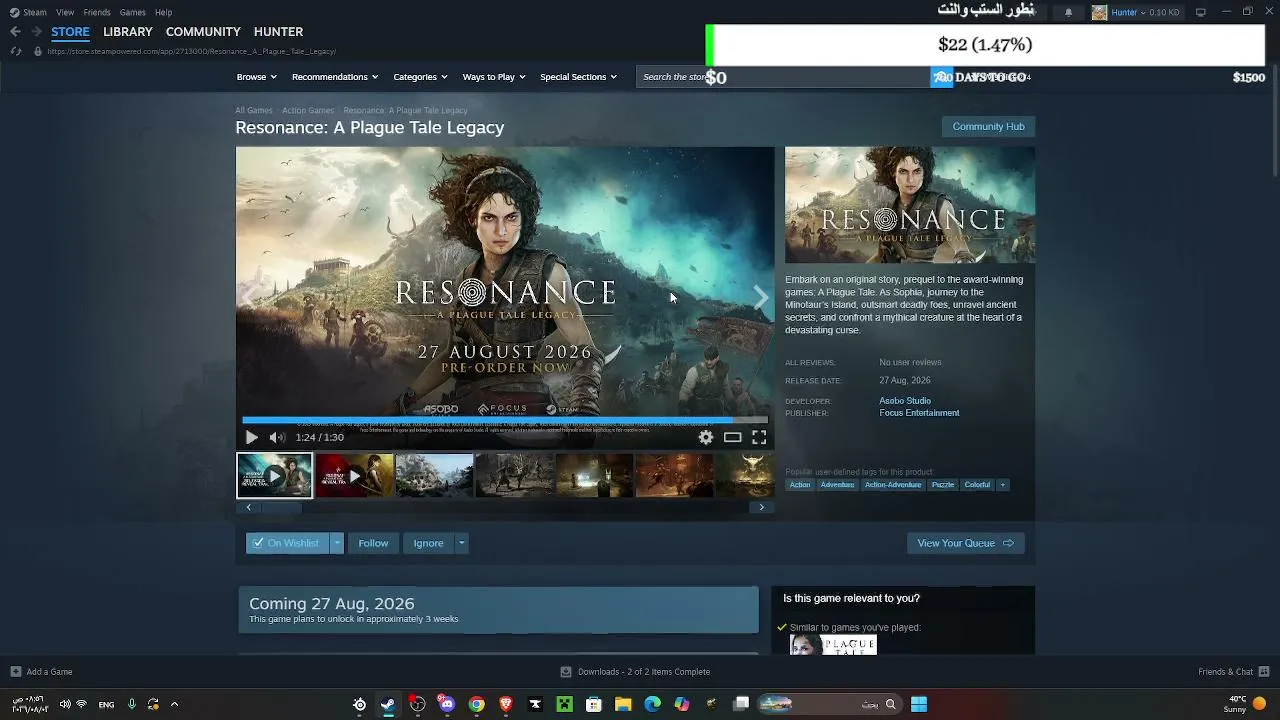The width and height of the screenshot is (1280, 720).
Task: Open the Action Games breadcrumb link
Action: (x=308, y=110)
